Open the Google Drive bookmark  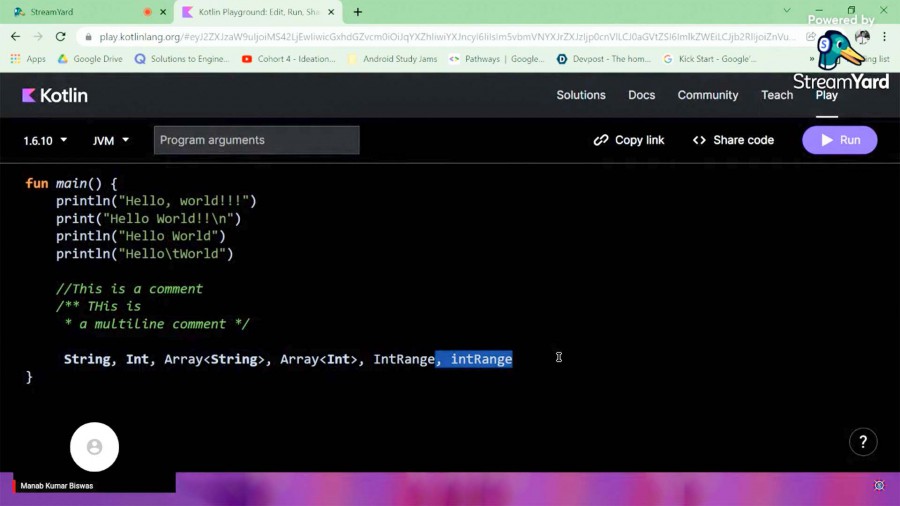coord(90,59)
